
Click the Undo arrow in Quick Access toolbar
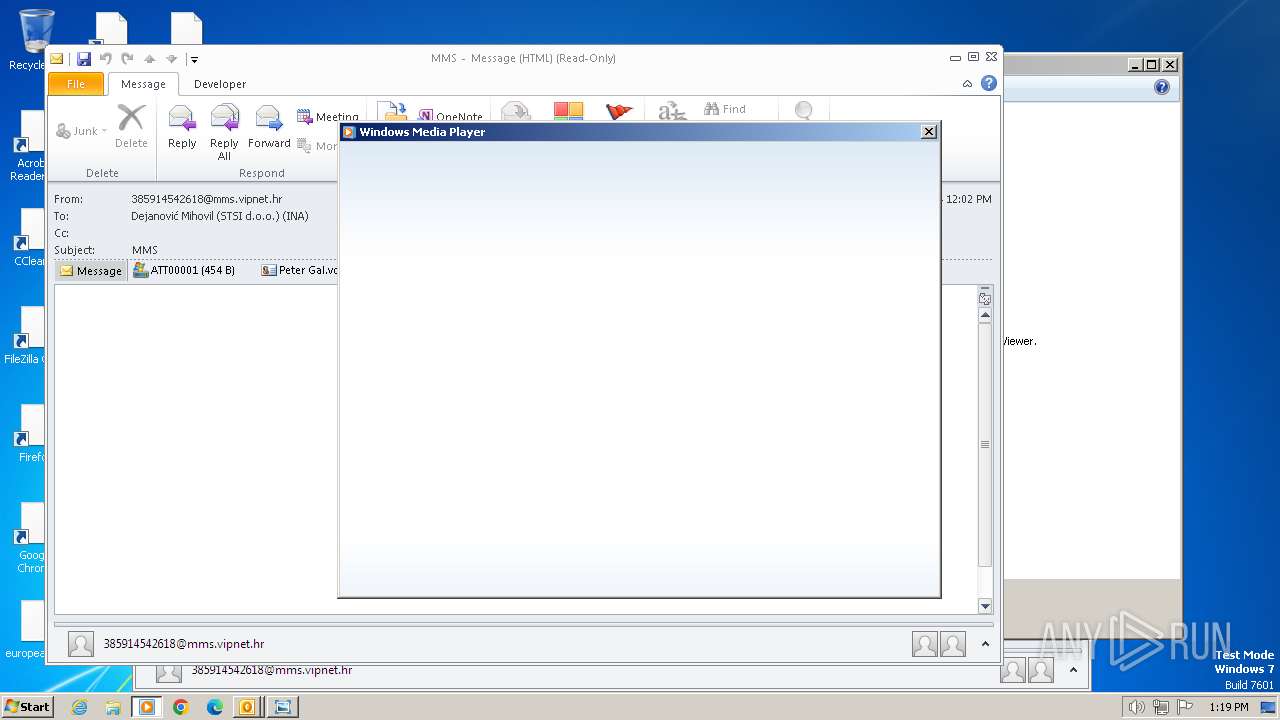pos(106,59)
